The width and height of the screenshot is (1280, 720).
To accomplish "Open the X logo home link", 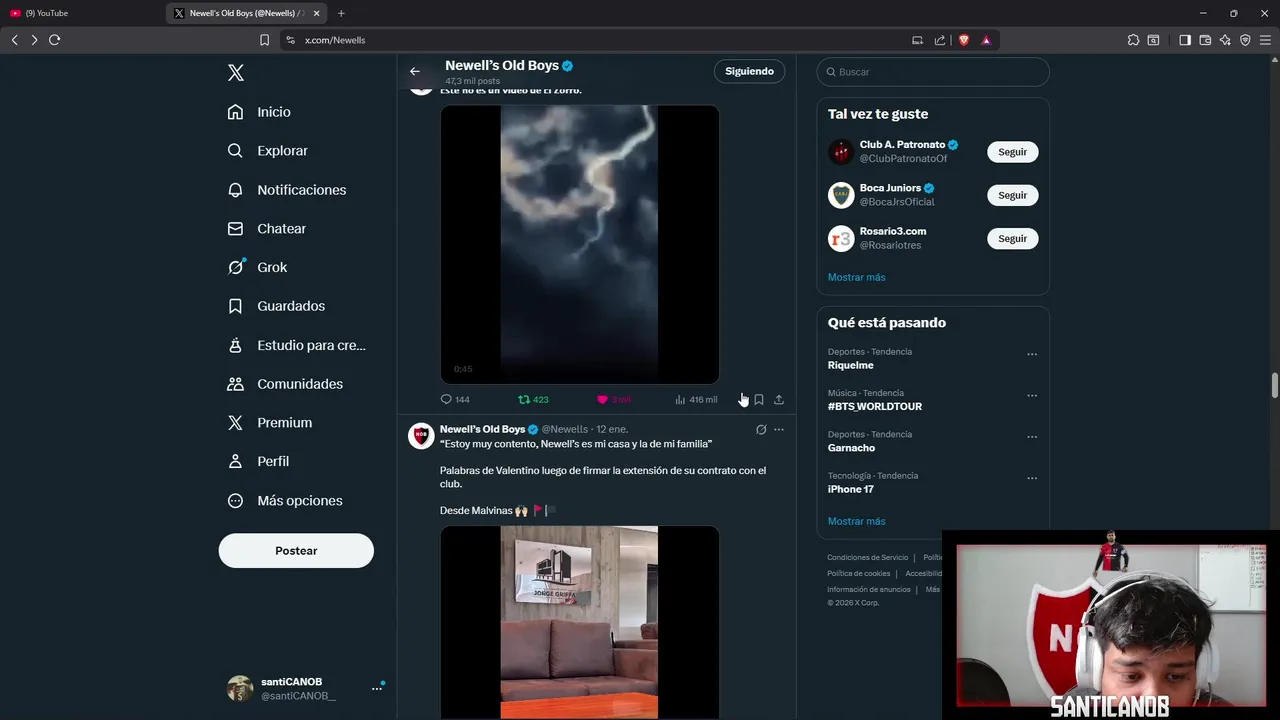I will tap(236, 73).
